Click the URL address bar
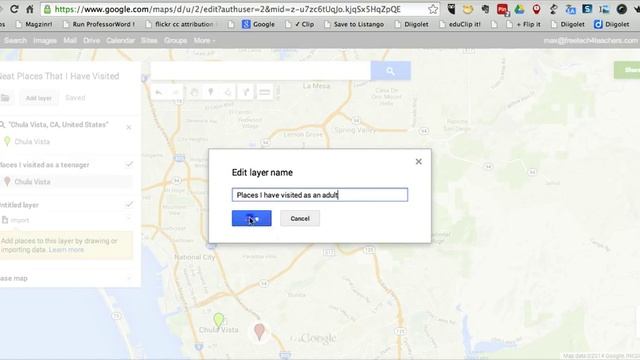Image resolution: width=640 pixels, height=360 pixels. [x=241, y=9]
